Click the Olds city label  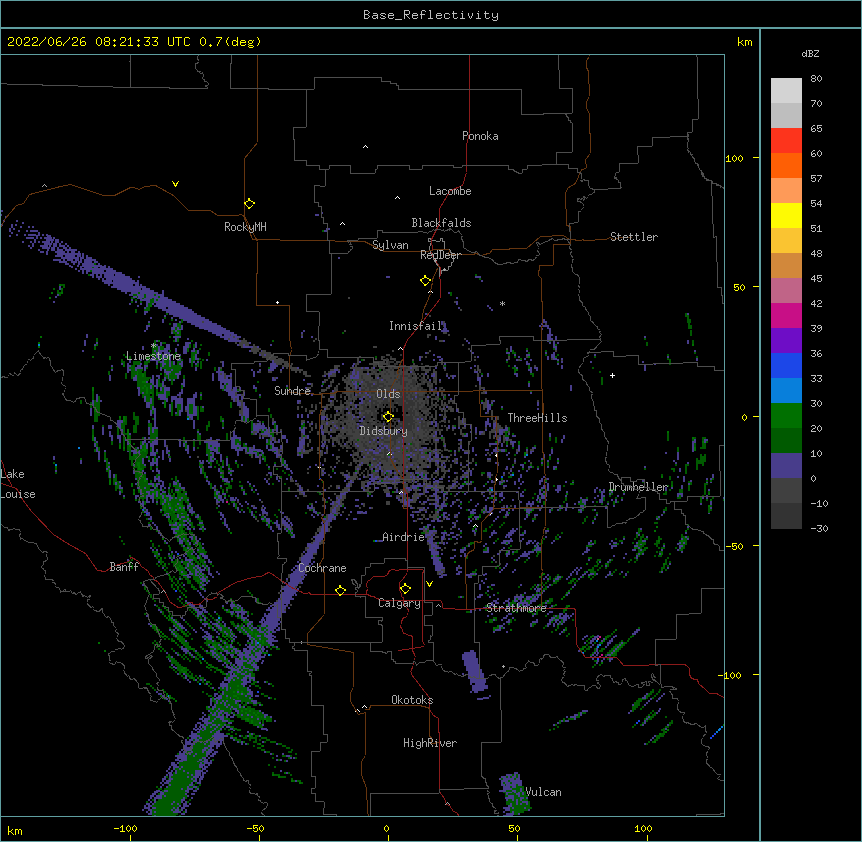(x=388, y=394)
